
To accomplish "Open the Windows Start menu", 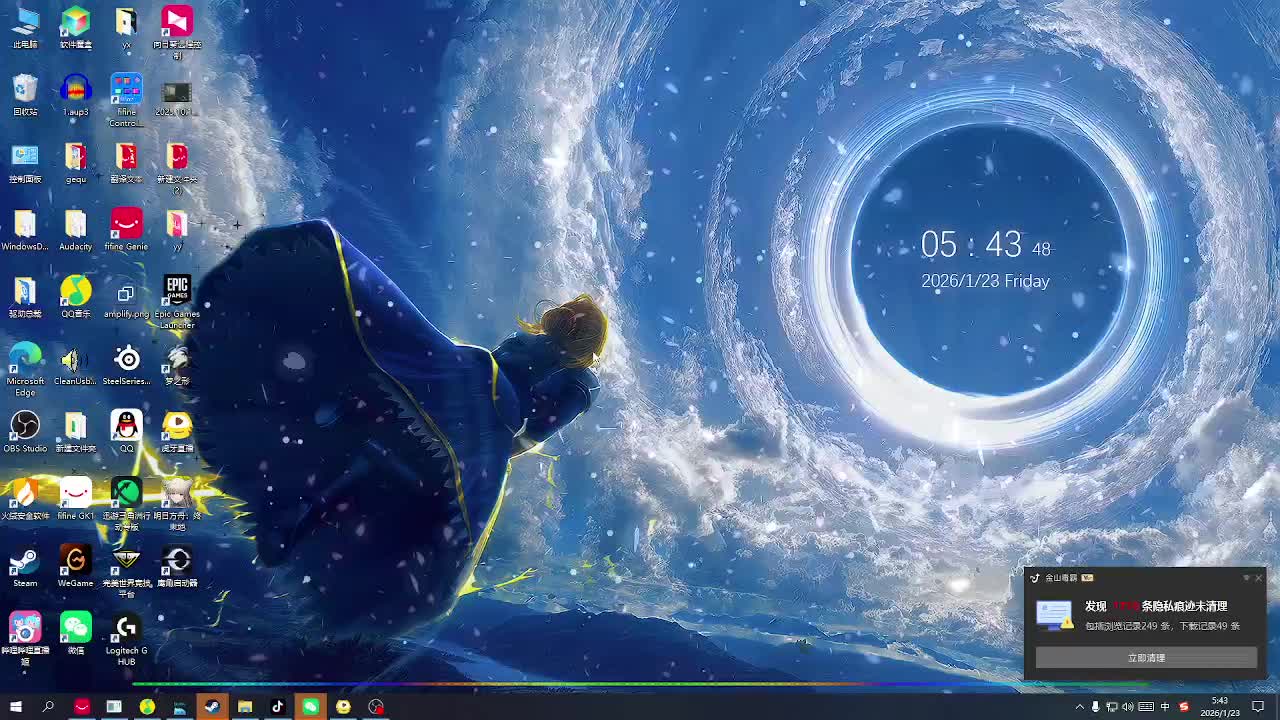I will pos(16,707).
